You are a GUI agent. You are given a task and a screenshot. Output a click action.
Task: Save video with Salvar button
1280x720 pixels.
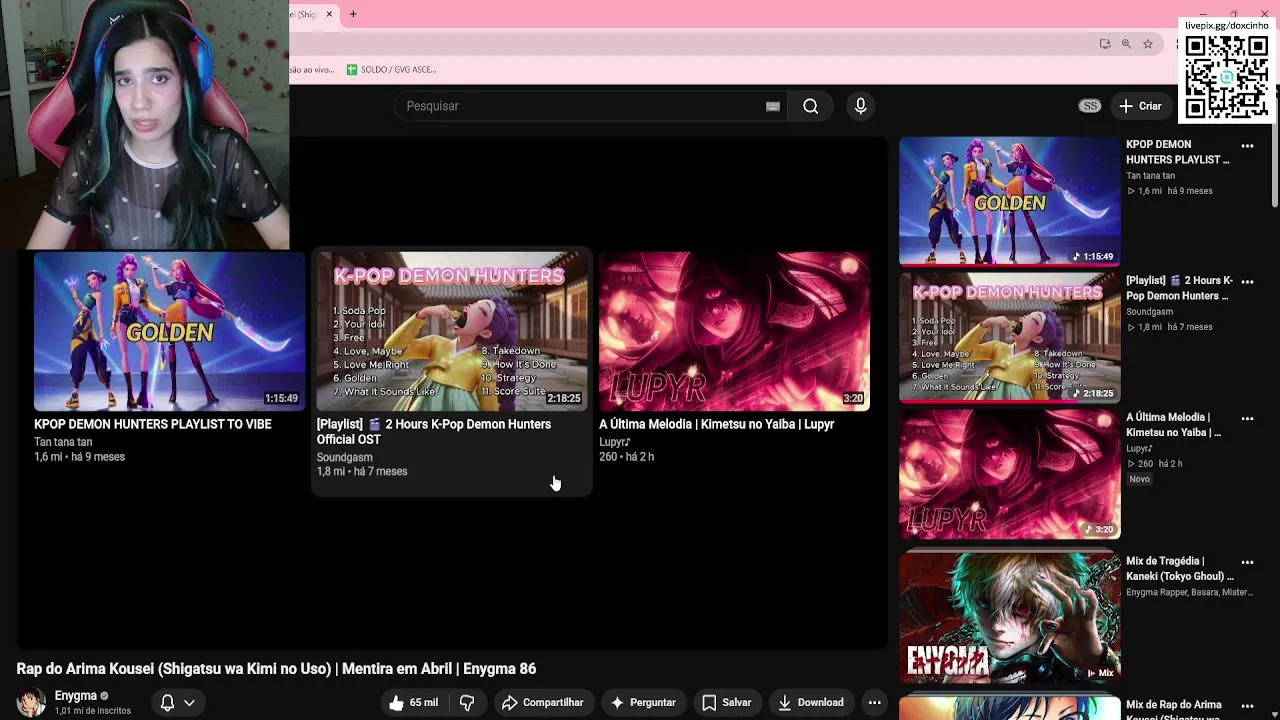(727, 702)
